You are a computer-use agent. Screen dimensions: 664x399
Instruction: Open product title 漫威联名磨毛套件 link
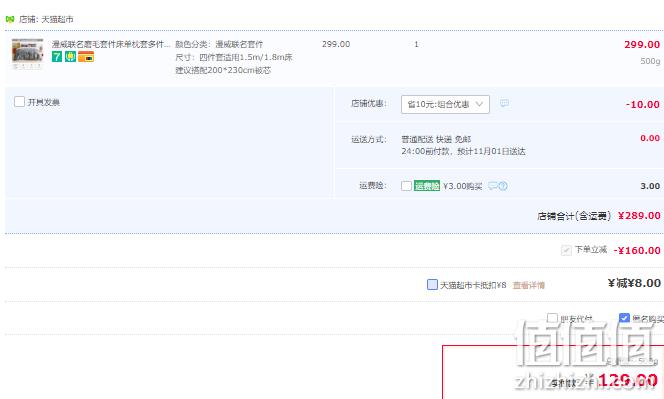pos(111,44)
